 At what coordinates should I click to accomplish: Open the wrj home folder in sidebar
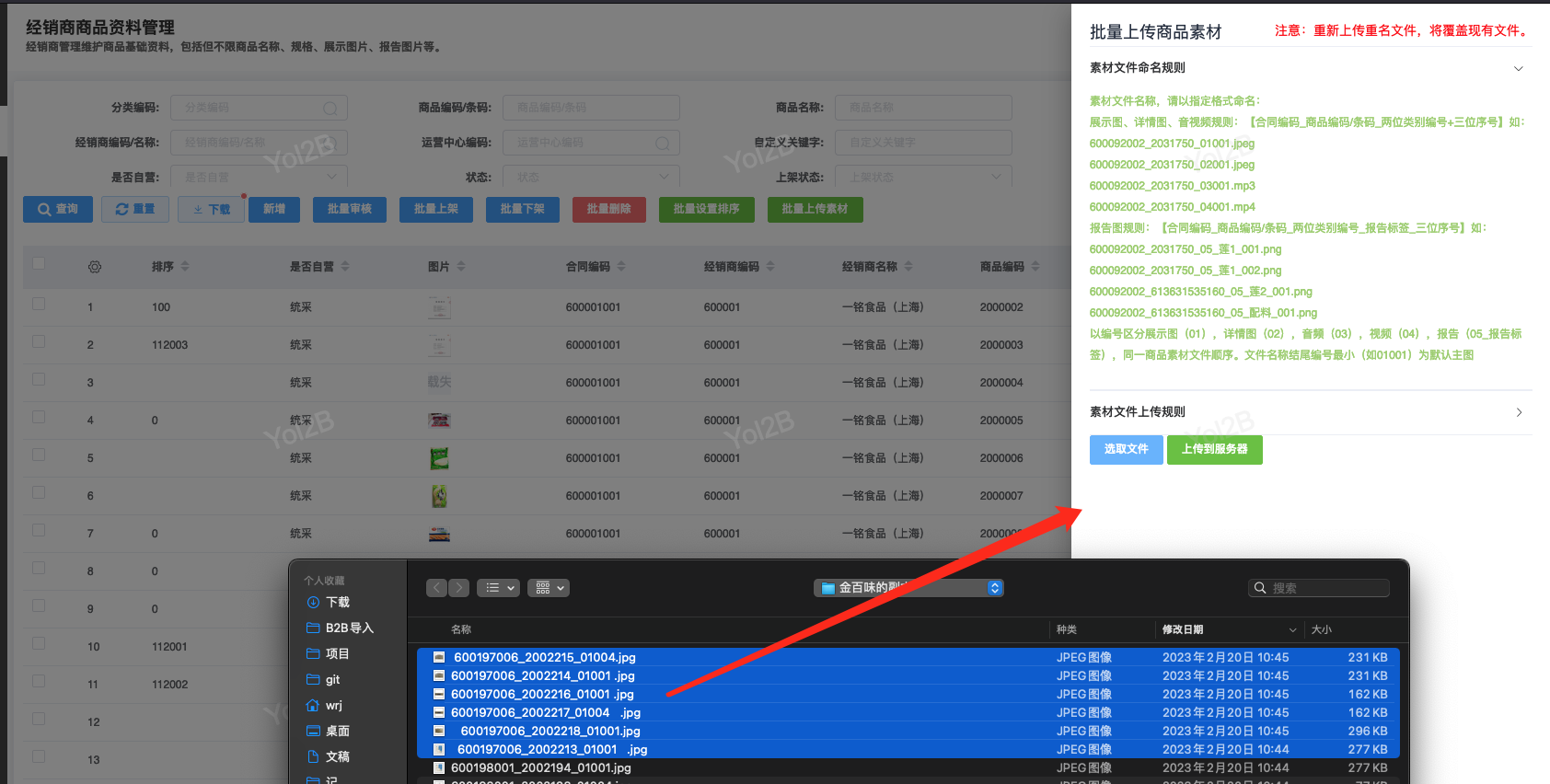pos(324,705)
